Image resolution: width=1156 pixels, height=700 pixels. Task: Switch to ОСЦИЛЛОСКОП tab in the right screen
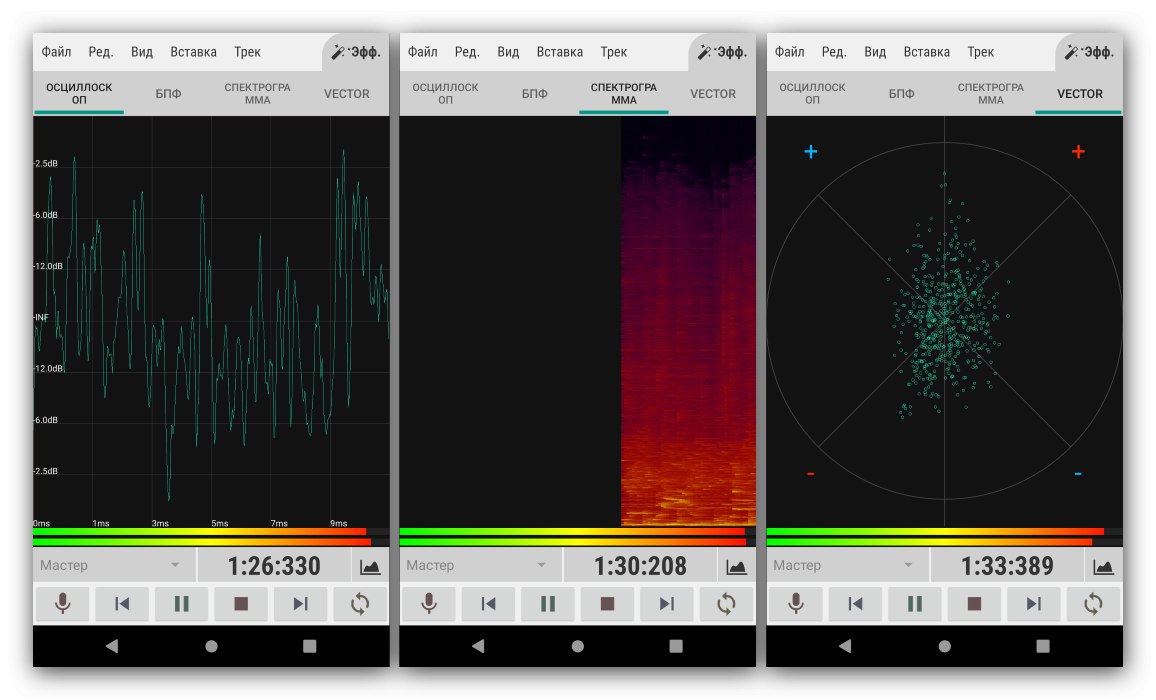pyautogui.click(x=812, y=94)
